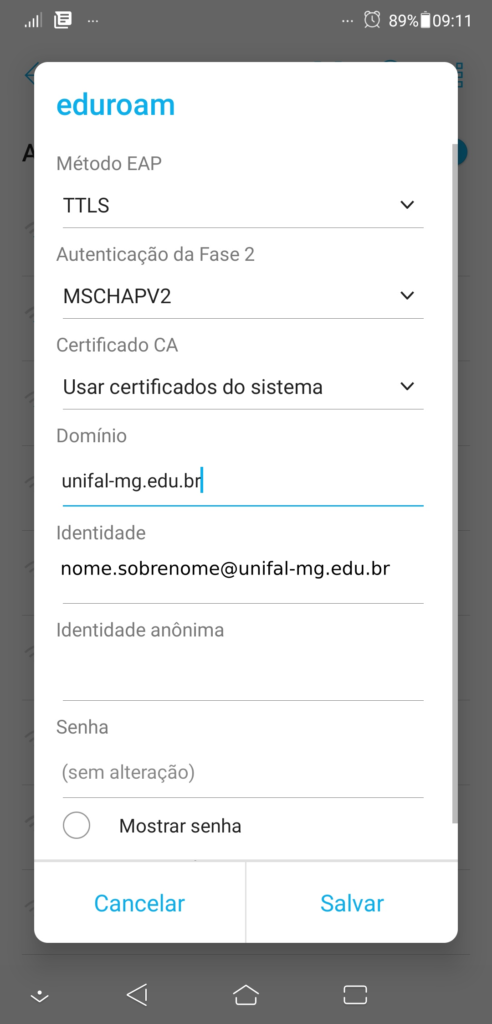
Task: Tap the news notification icon in status bar
Action: coord(63,20)
